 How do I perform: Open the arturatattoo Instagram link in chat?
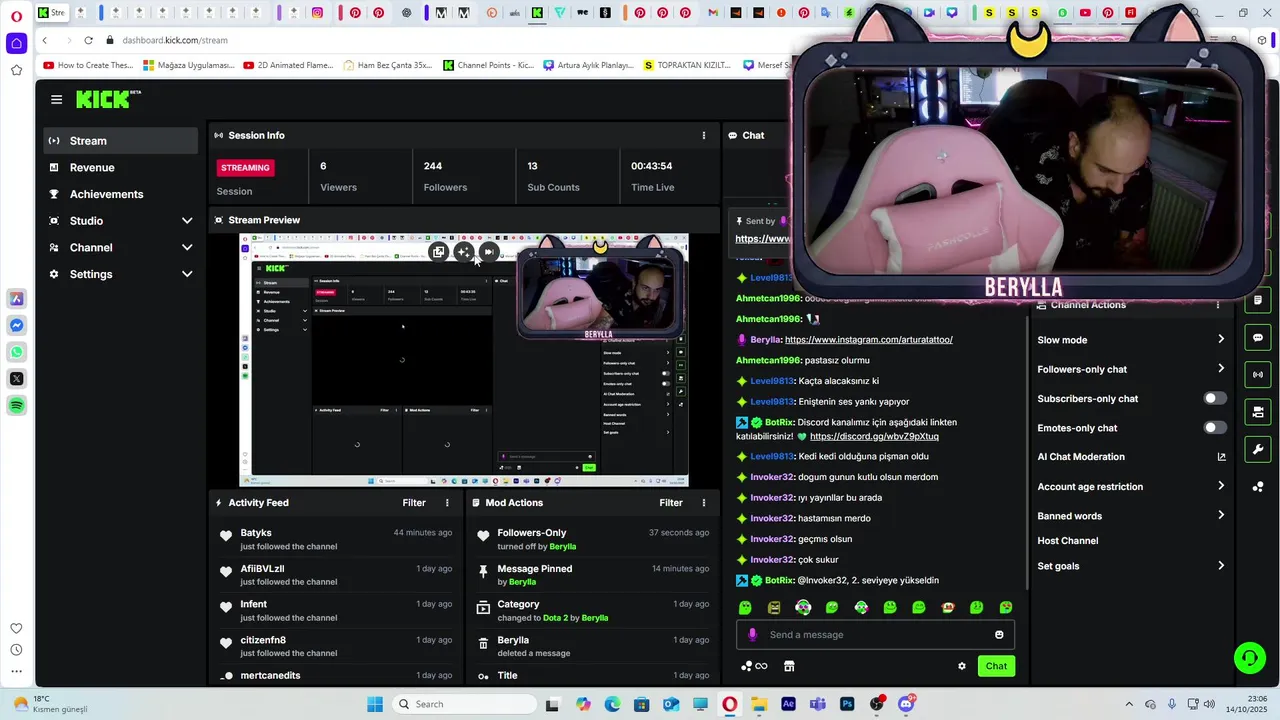click(x=869, y=340)
